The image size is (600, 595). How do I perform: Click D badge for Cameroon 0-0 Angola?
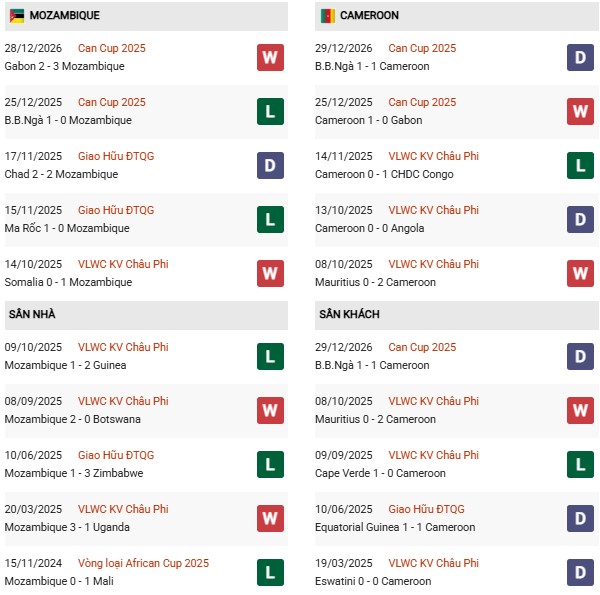[580, 219]
